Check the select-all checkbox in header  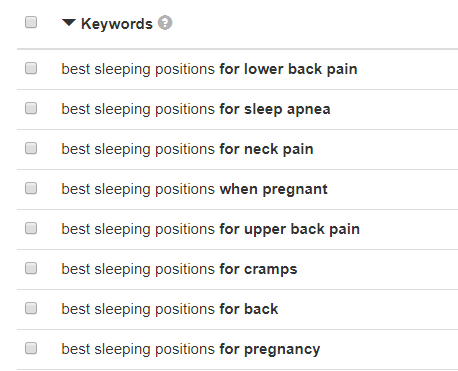(31, 22)
